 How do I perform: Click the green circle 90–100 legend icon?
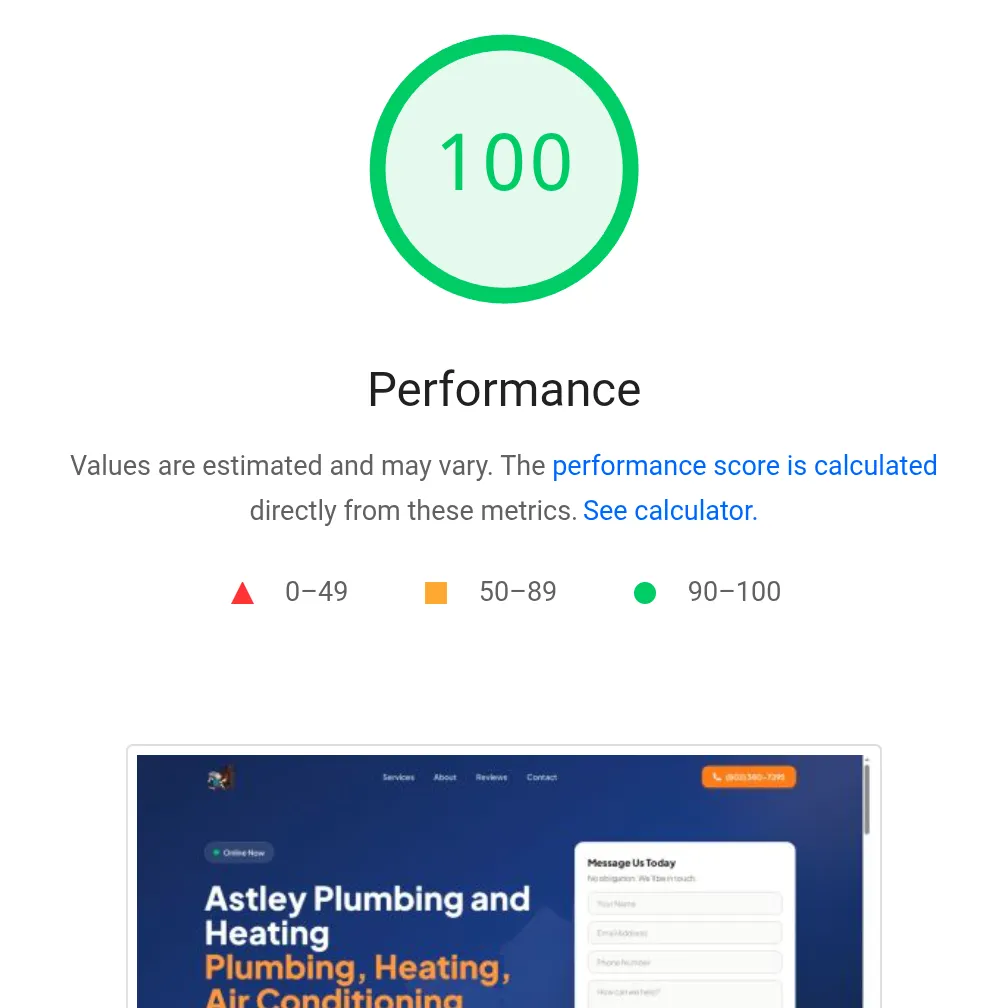point(645,592)
